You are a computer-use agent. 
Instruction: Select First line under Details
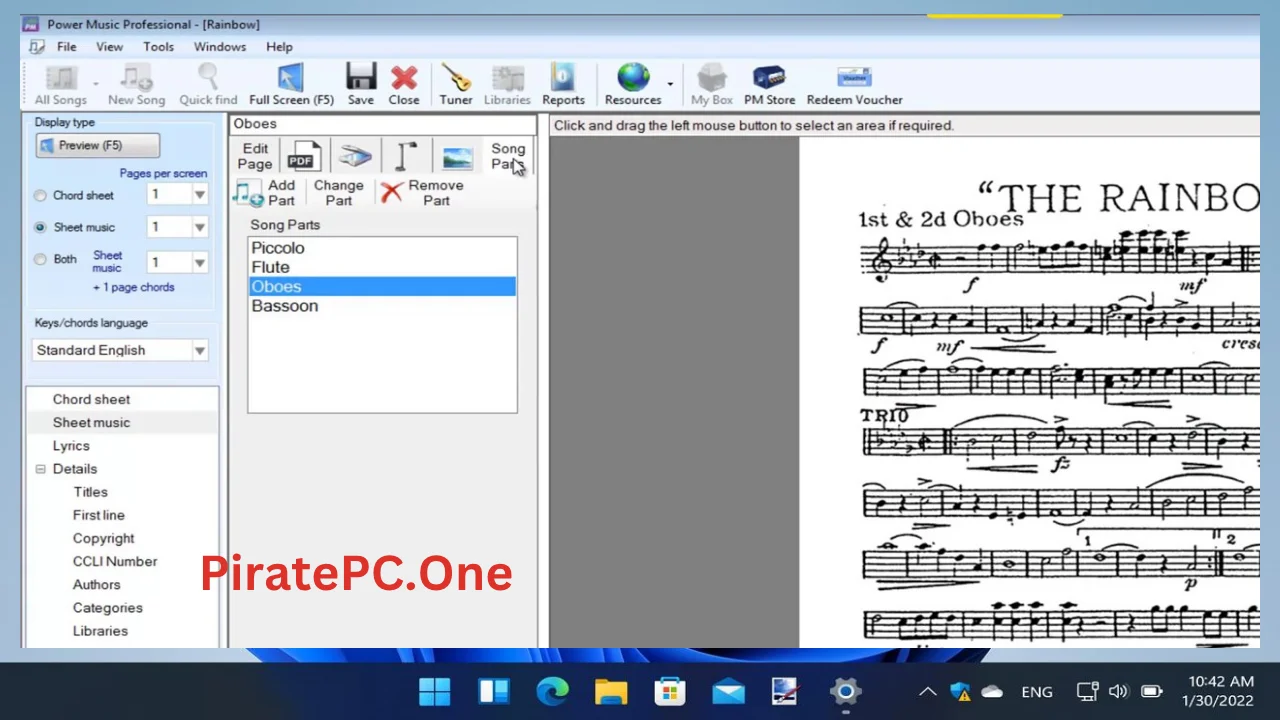(99, 515)
